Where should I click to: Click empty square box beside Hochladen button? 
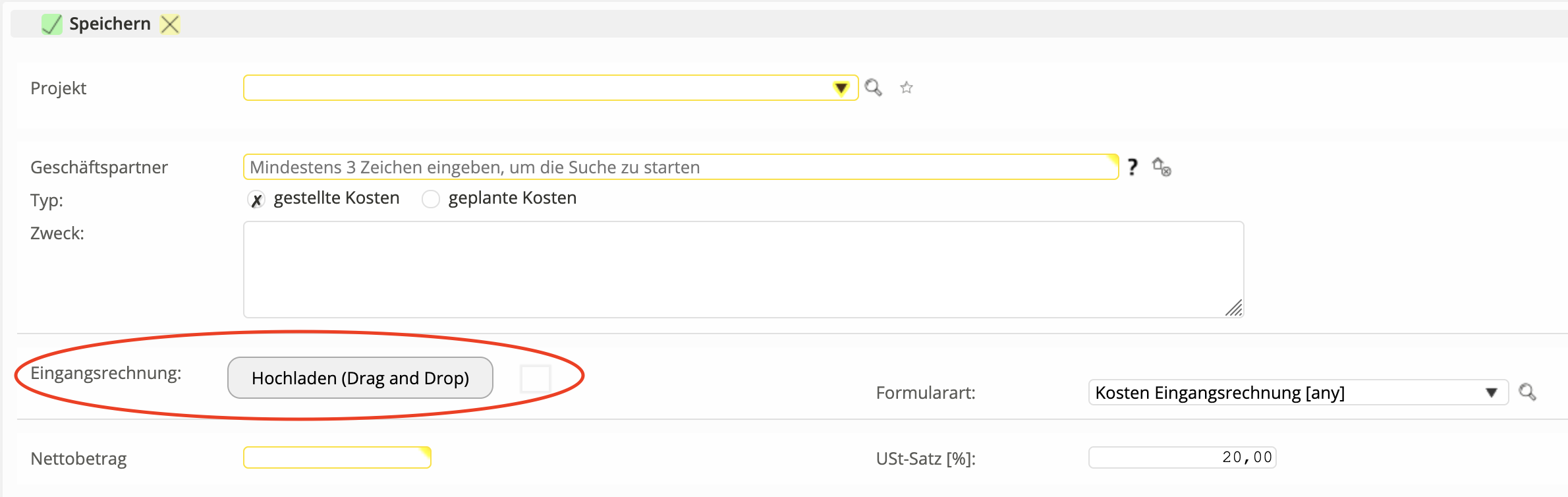pyautogui.click(x=535, y=378)
